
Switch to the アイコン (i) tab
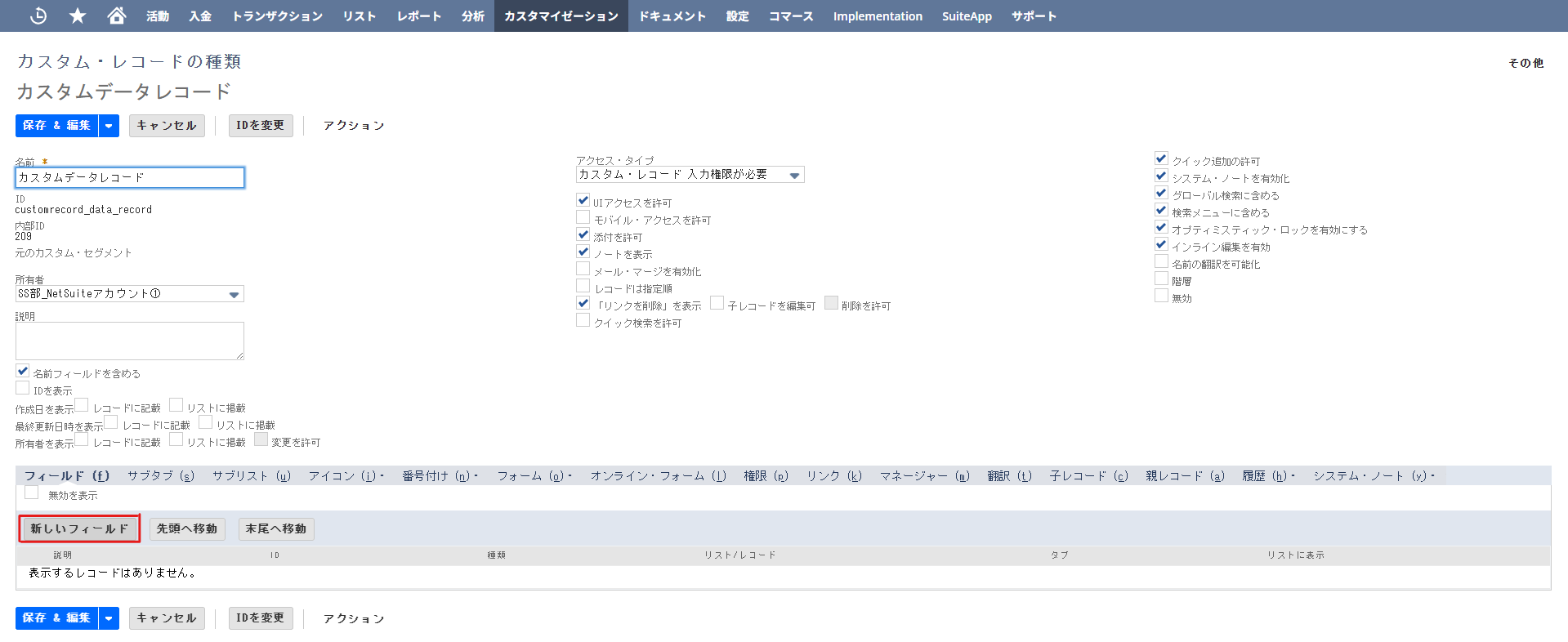point(346,476)
